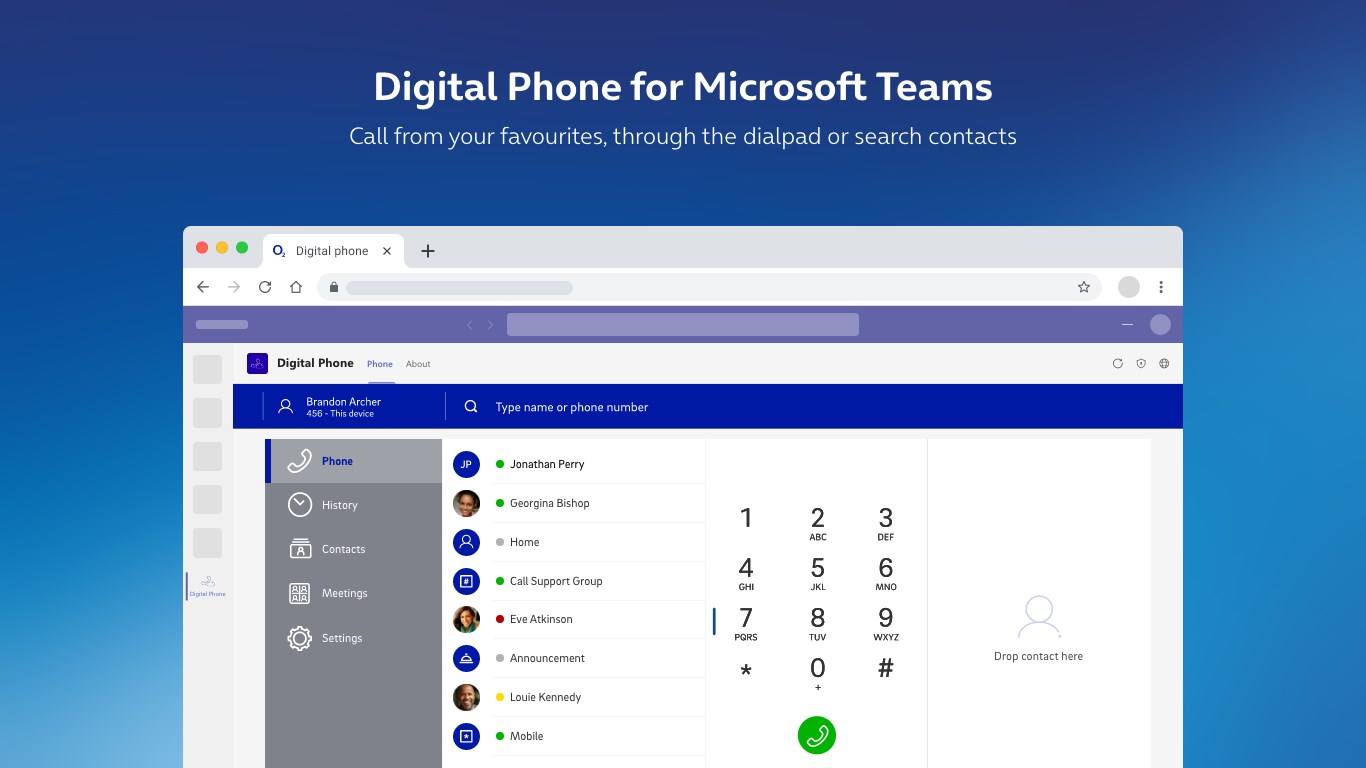Open Meetings in the sidebar
The image size is (1366, 768).
point(355,593)
